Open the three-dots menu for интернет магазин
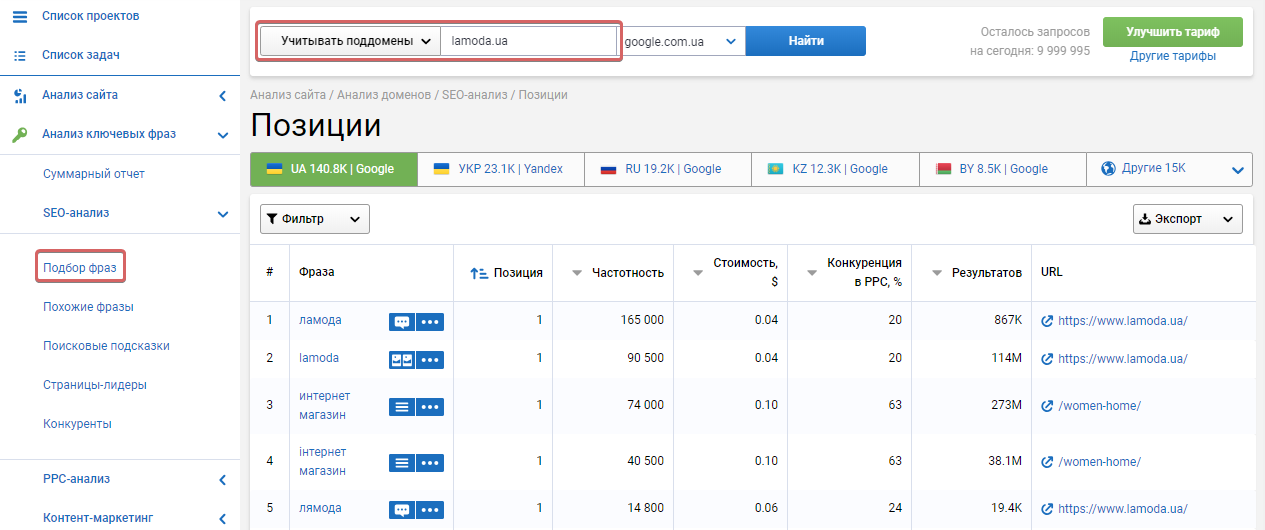1265x530 pixels. coord(431,406)
